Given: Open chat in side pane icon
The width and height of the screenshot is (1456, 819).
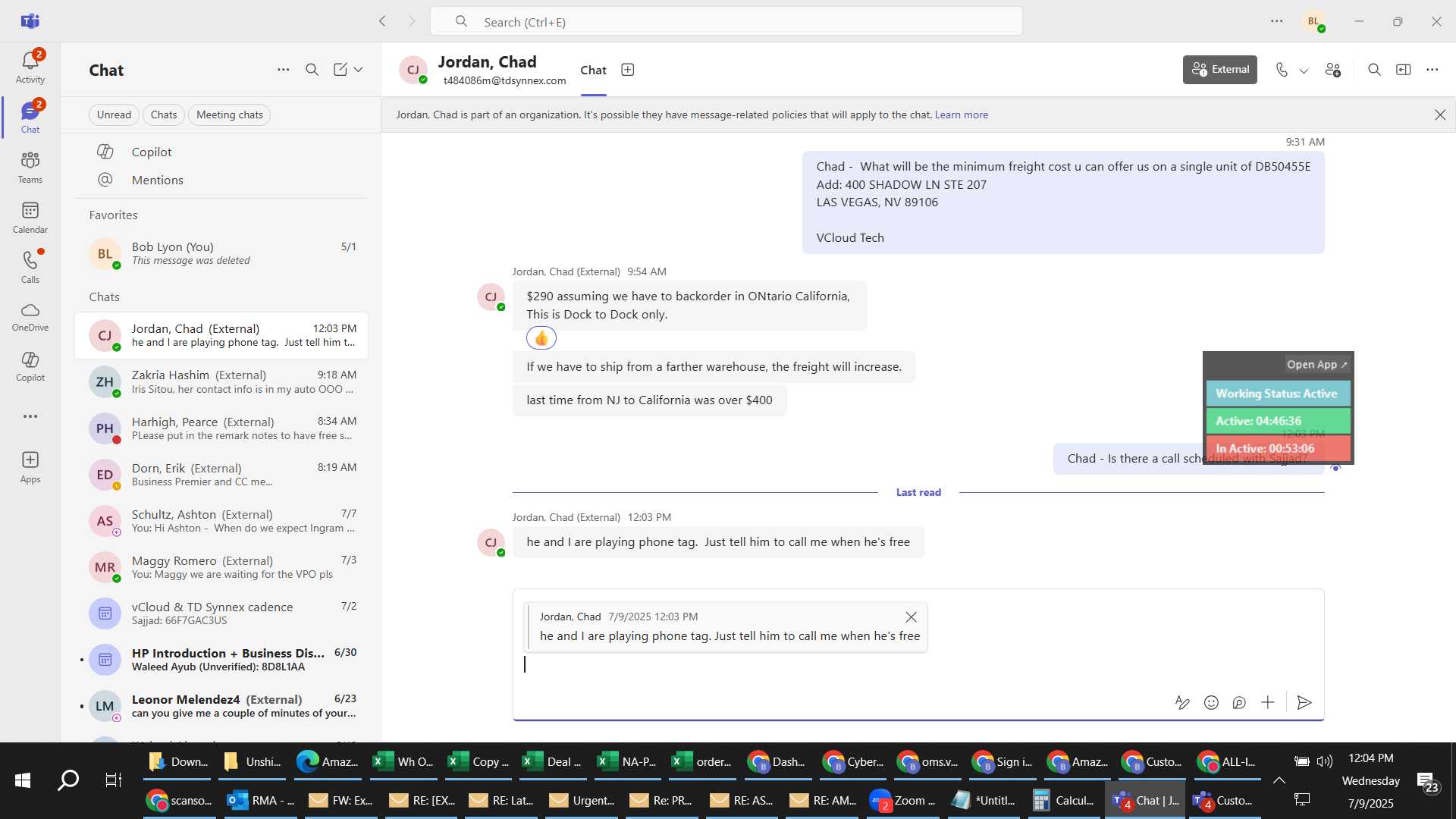Looking at the screenshot, I should click(1404, 70).
